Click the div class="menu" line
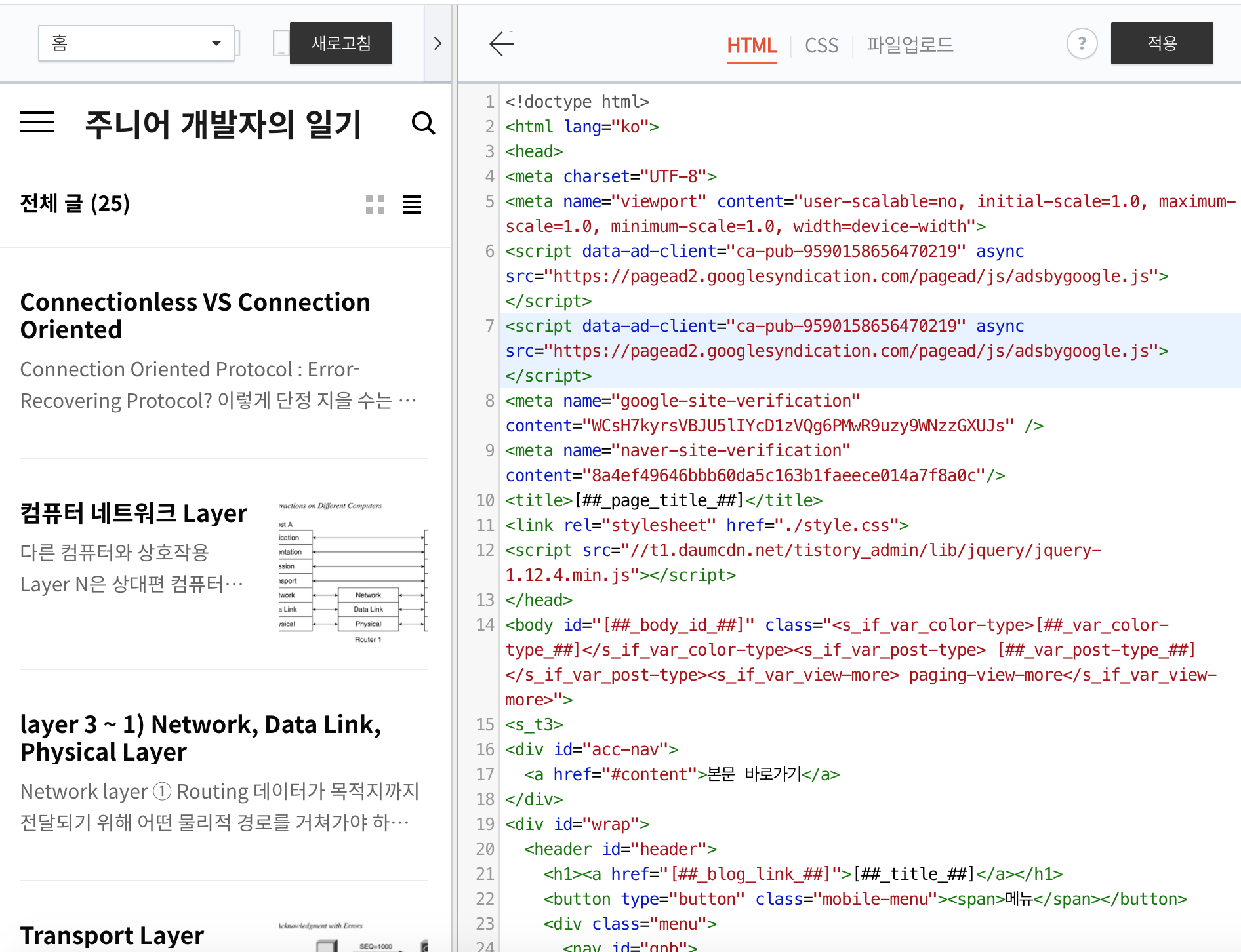1241x952 pixels. (630, 924)
